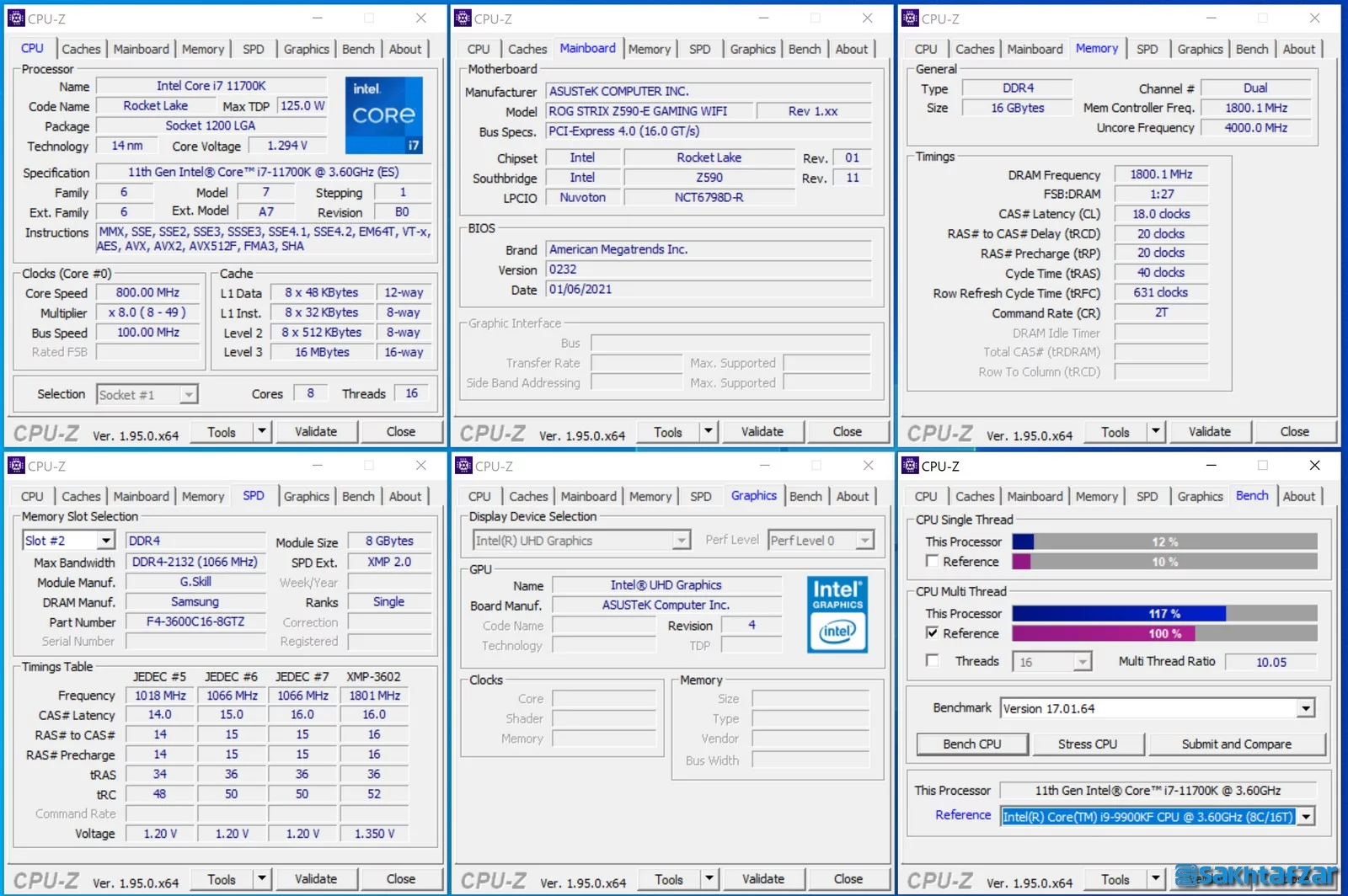Select the Bench tab in the Graphics window
Screen dimensions: 1348x896
[805, 496]
